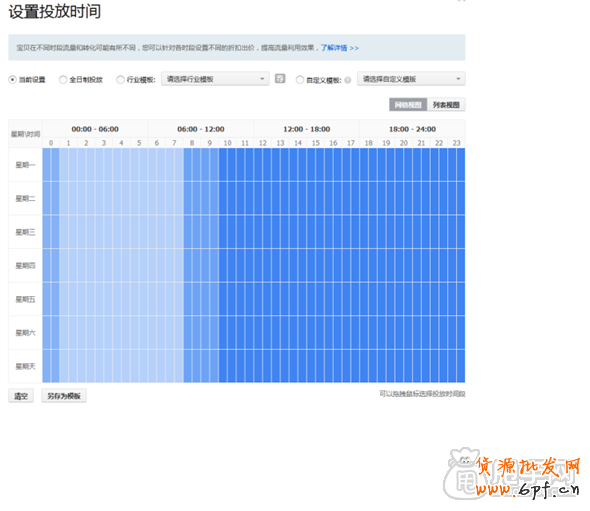Viewport: 590px width, 511px height.
Task: Click the 星期\时间 corner header cell
Action: point(25,134)
